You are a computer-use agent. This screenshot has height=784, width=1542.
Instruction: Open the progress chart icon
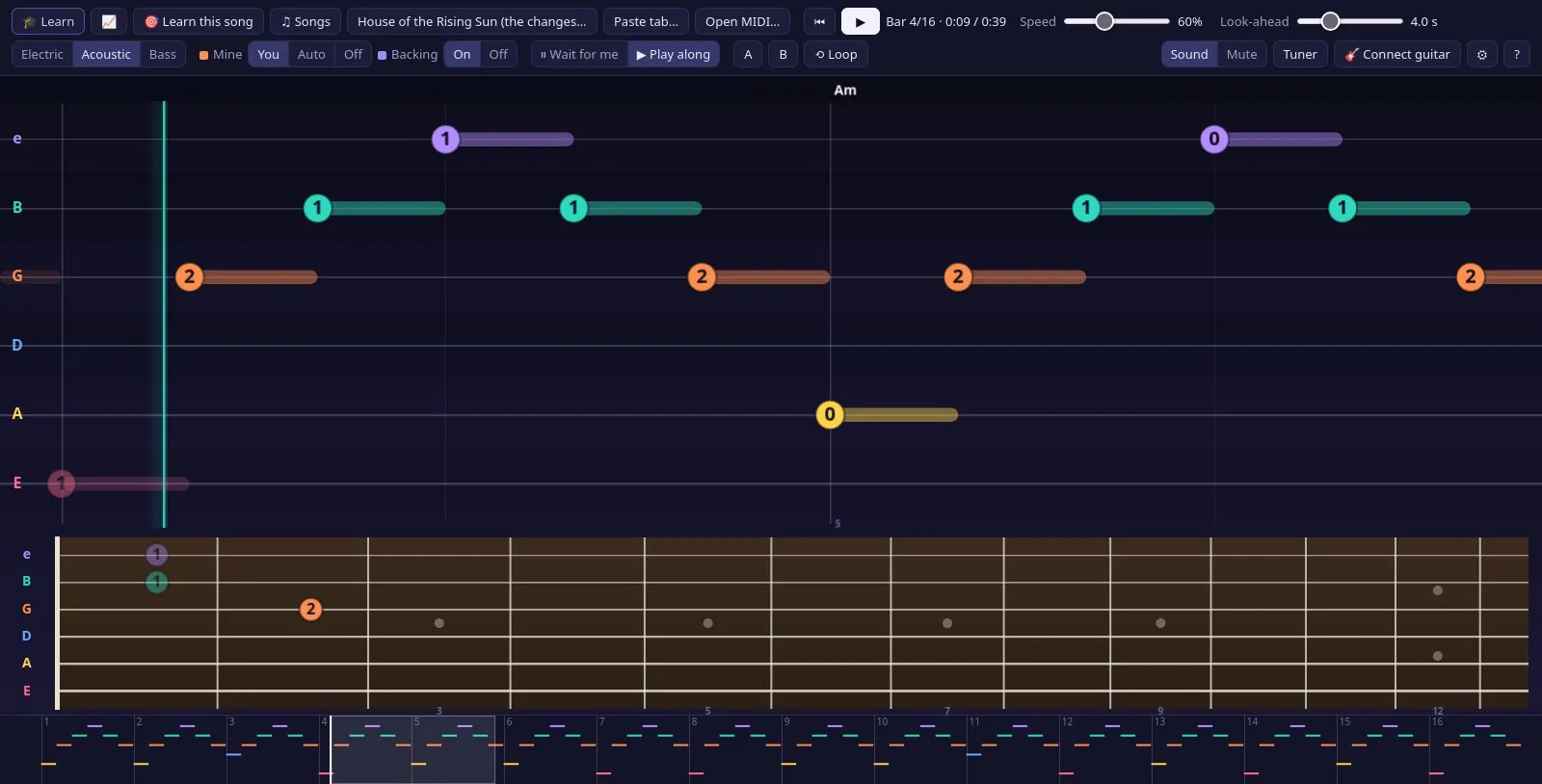click(109, 21)
